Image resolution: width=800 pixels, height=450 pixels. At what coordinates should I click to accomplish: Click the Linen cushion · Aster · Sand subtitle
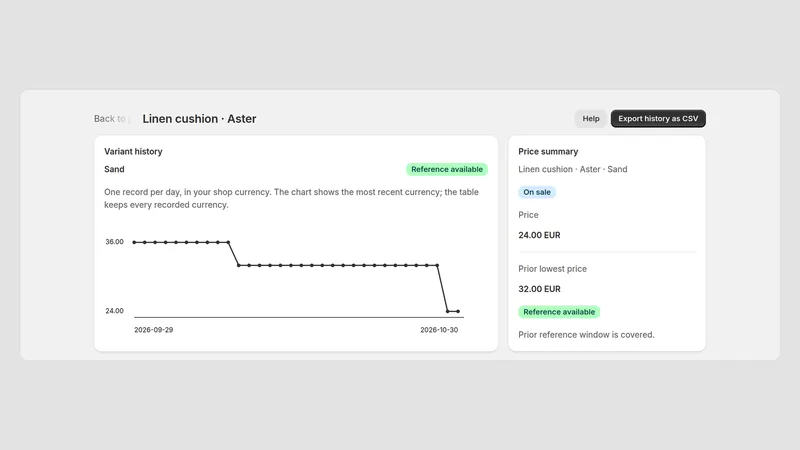[x=572, y=169]
